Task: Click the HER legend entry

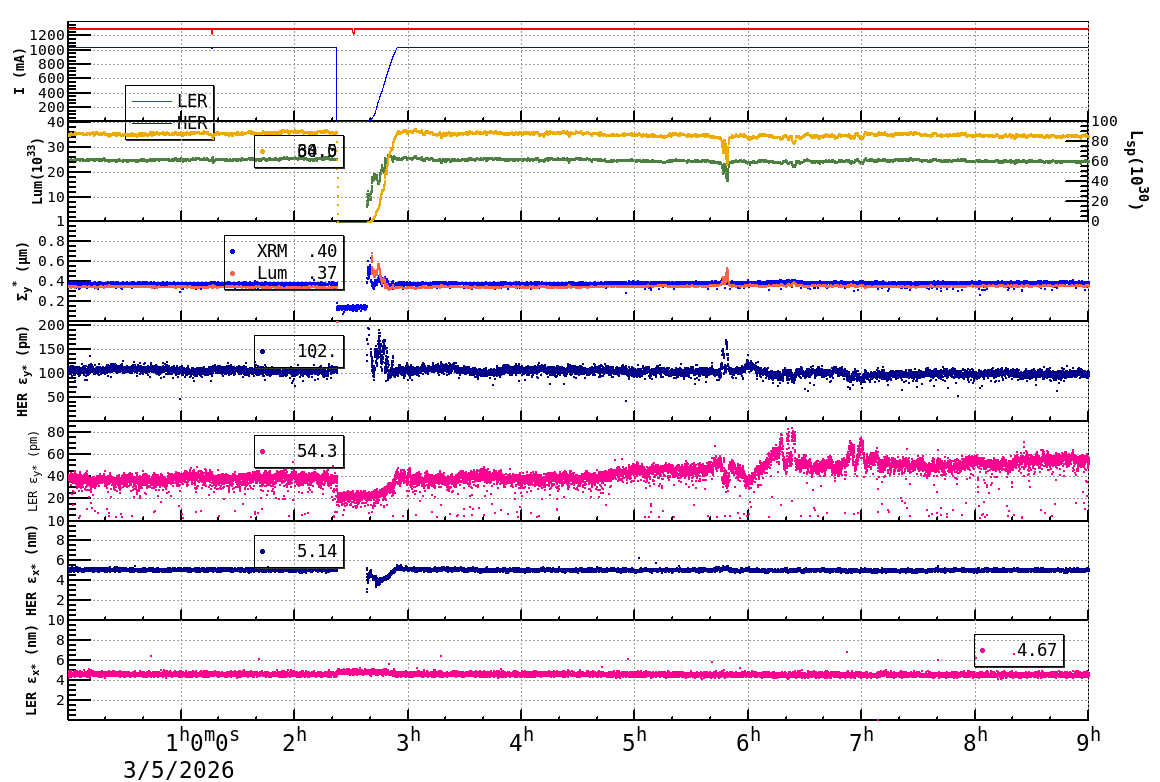Action: point(169,123)
